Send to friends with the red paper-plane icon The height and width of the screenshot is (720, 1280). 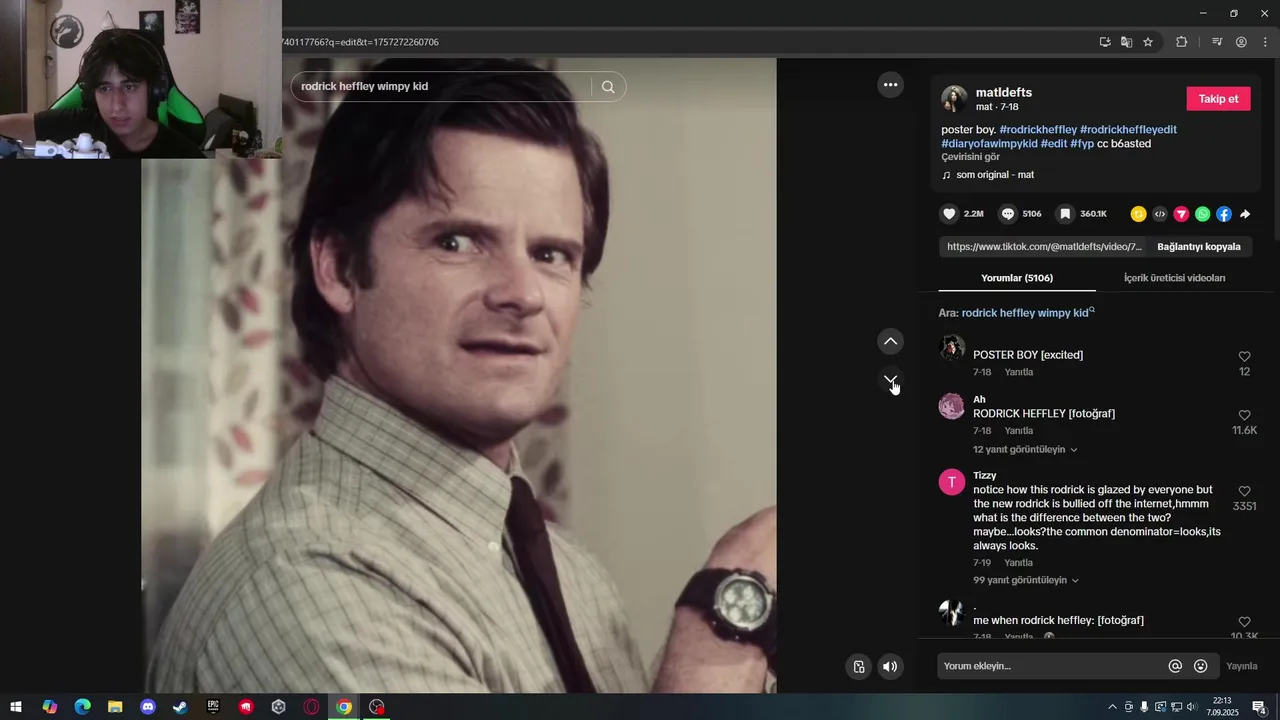click(x=1181, y=214)
